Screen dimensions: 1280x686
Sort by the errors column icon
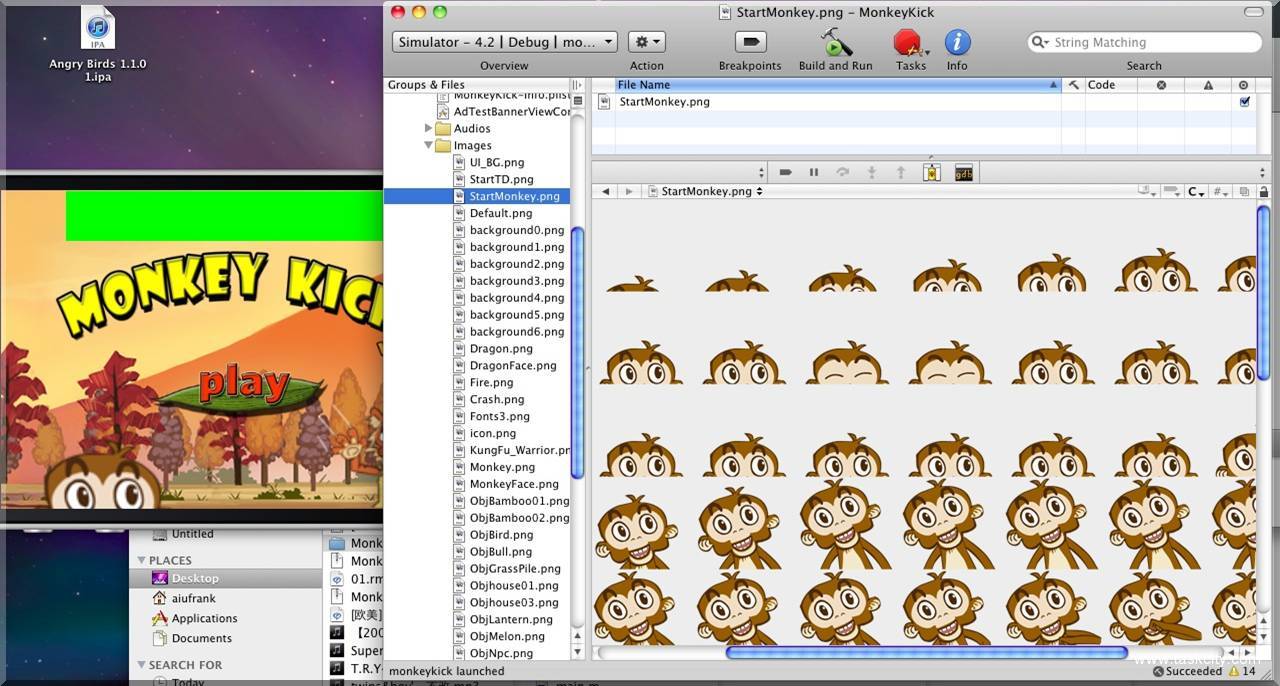1161,85
